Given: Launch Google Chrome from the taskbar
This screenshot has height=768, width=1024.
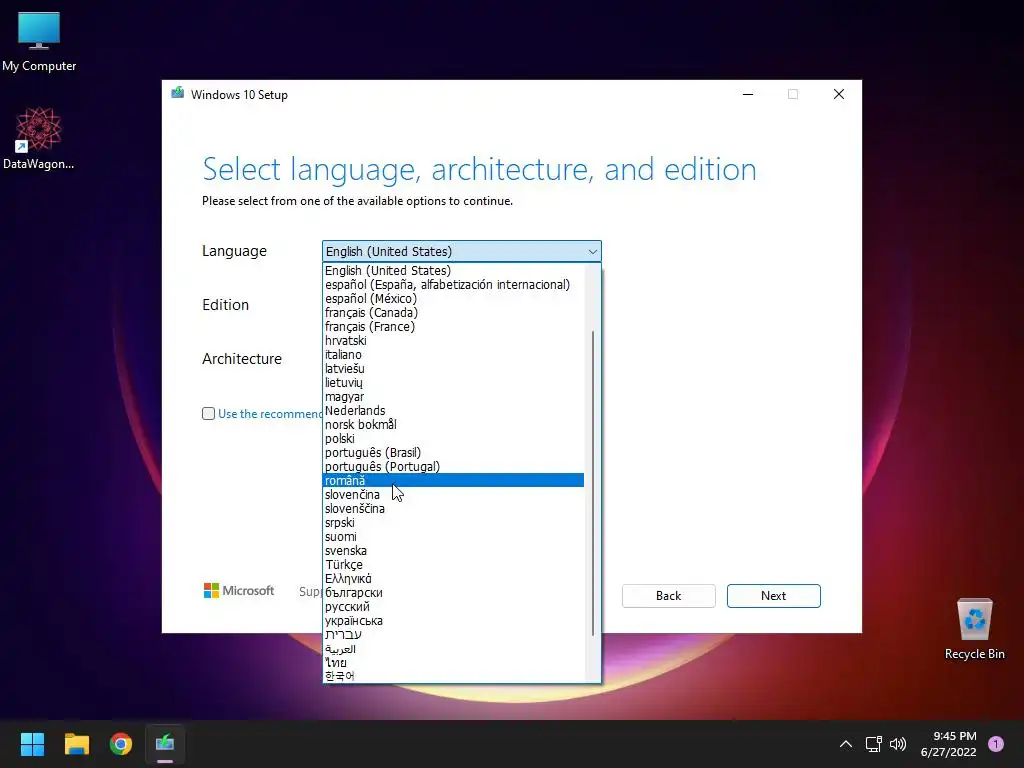Looking at the screenshot, I should 121,744.
